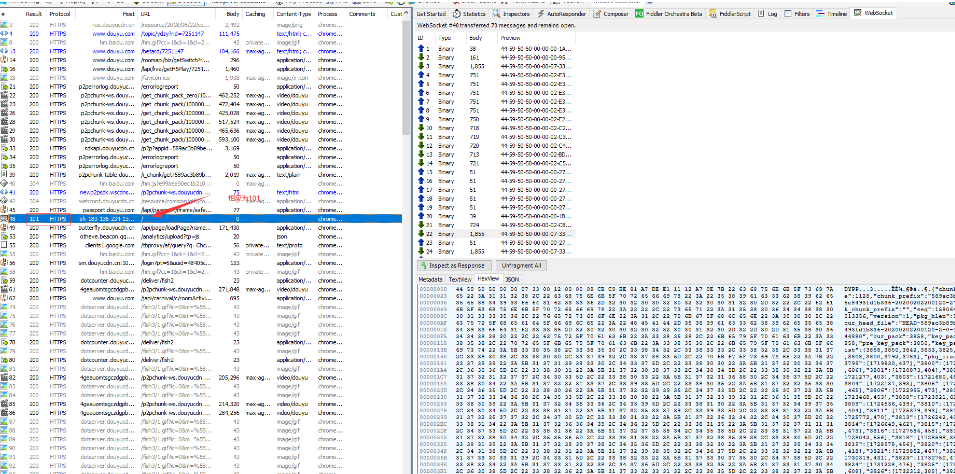Screen dimensions: 955x474
Task: Select the HexView tab
Action: tap(488, 278)
